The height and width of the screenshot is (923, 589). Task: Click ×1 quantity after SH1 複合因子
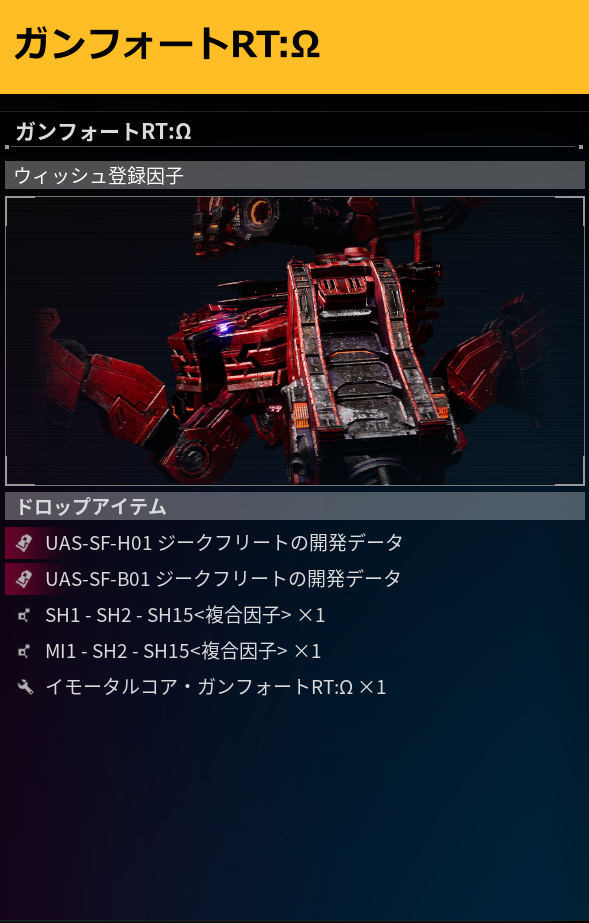click(311, 616)
